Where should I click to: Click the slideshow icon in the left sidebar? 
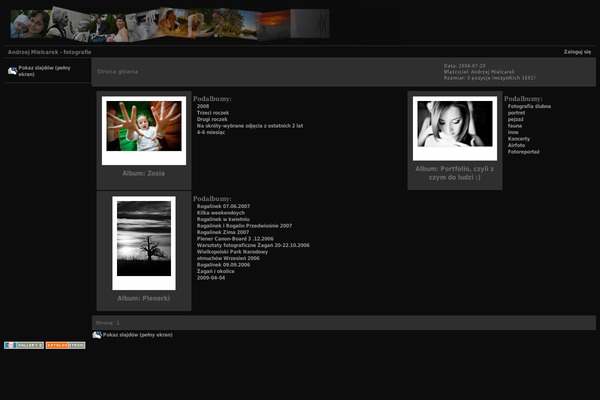[12, 71]
